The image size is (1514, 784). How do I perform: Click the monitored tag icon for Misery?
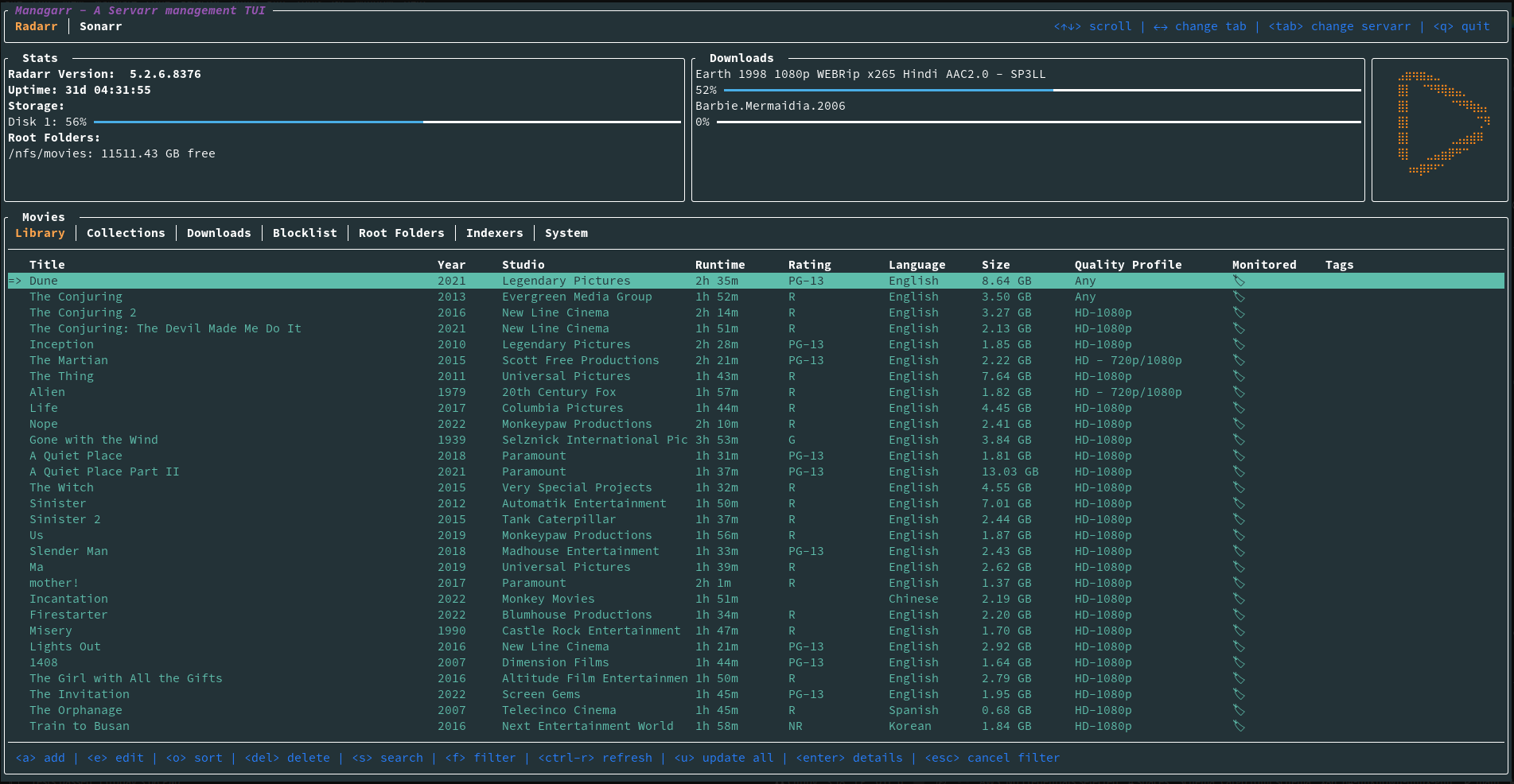point(1239,631)
